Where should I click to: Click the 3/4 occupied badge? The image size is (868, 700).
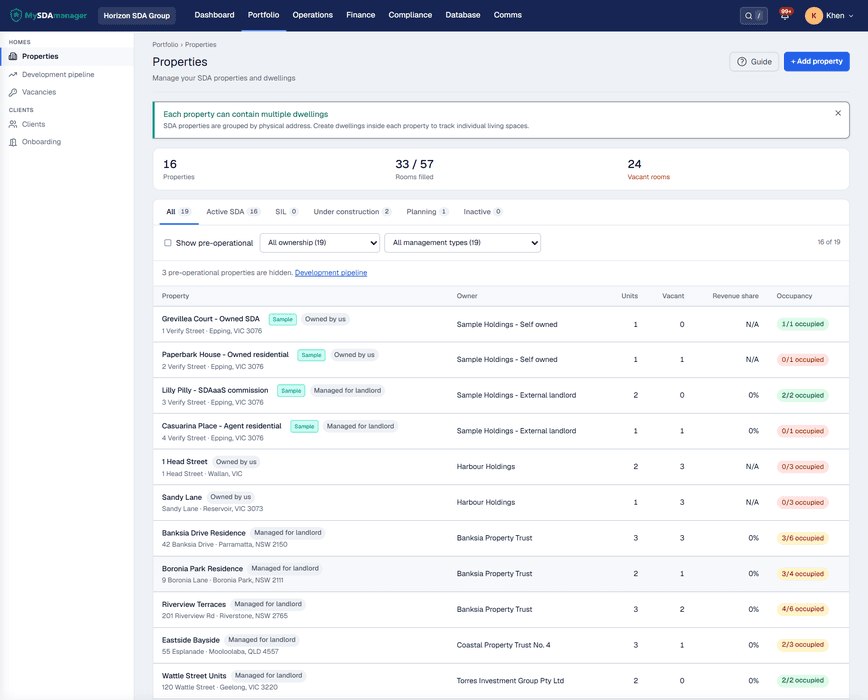[803, 574]
